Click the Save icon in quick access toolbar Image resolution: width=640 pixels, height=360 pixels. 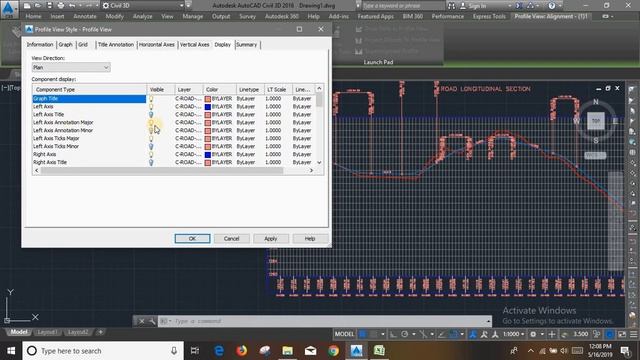(x=49, y=6)
